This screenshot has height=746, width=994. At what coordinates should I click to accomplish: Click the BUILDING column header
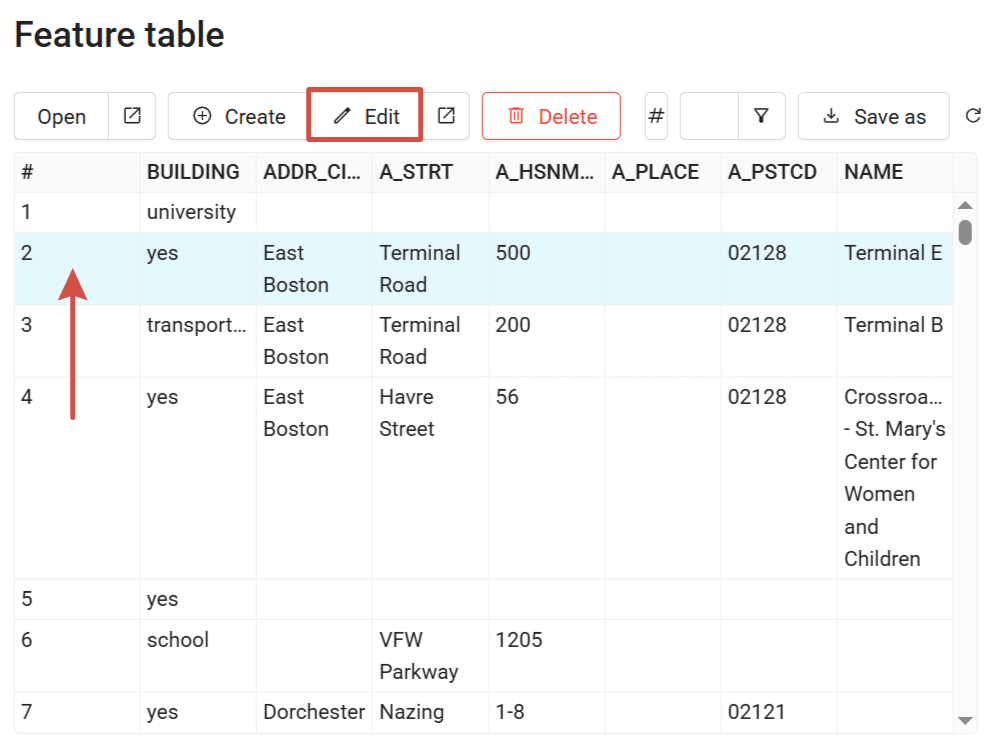click(x=193, y=172)
